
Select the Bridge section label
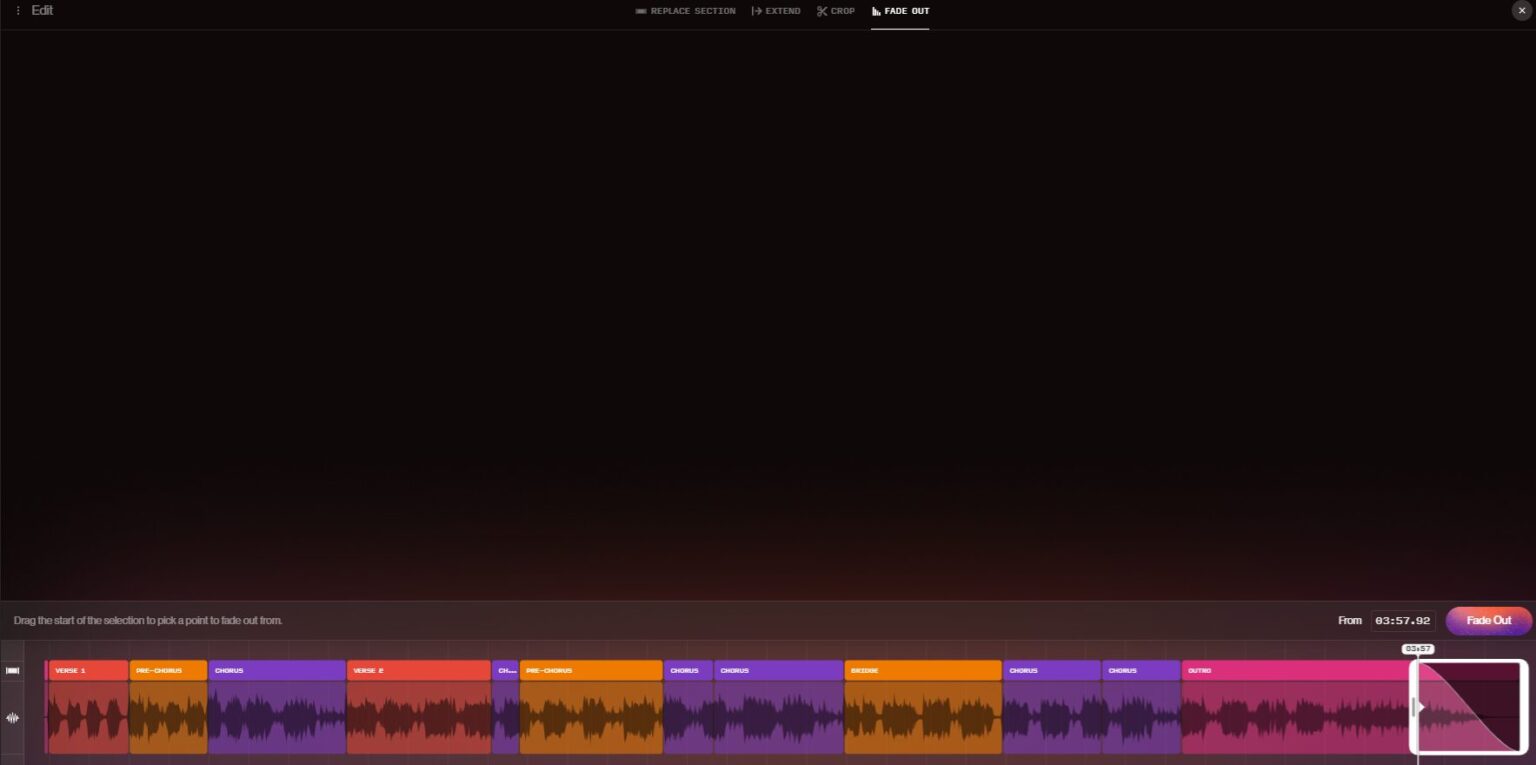(922, 671)
